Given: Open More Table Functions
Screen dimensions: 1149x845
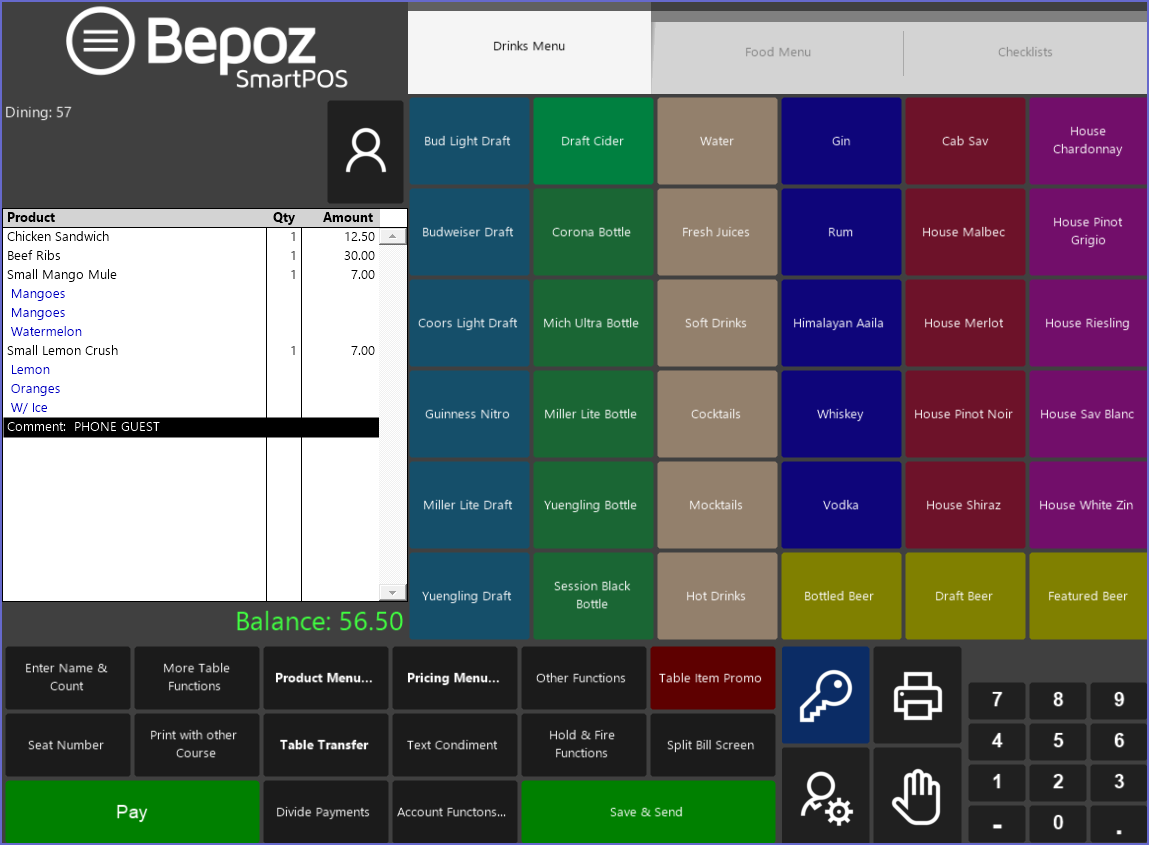Looking at the screenshot, I should 196,677.
